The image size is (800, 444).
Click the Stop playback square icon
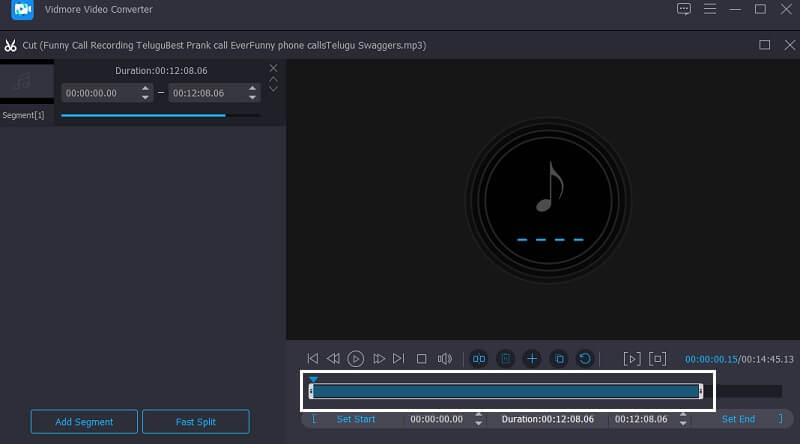click(421, 358)
